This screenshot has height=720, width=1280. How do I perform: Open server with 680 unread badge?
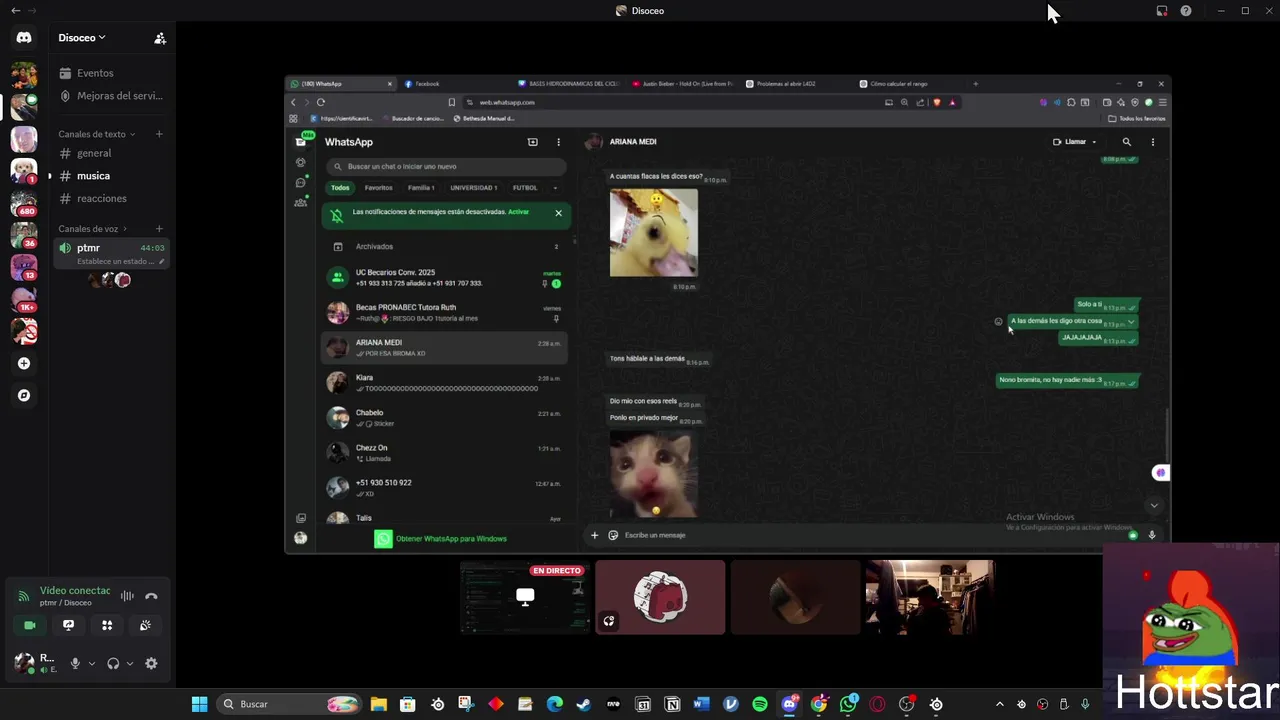24,204
